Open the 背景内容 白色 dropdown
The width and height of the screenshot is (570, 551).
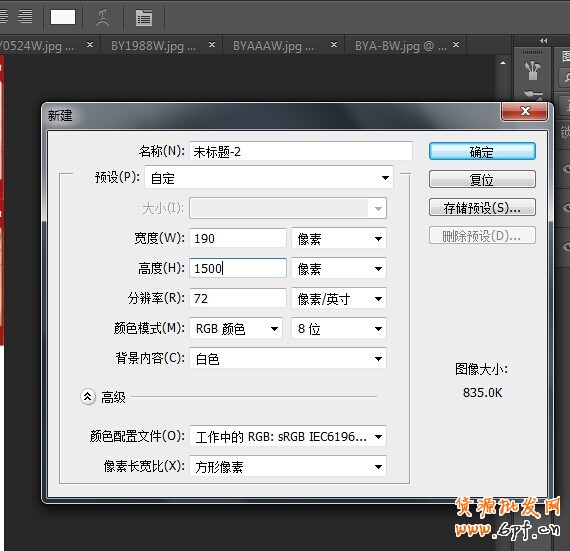click(288, 359)
